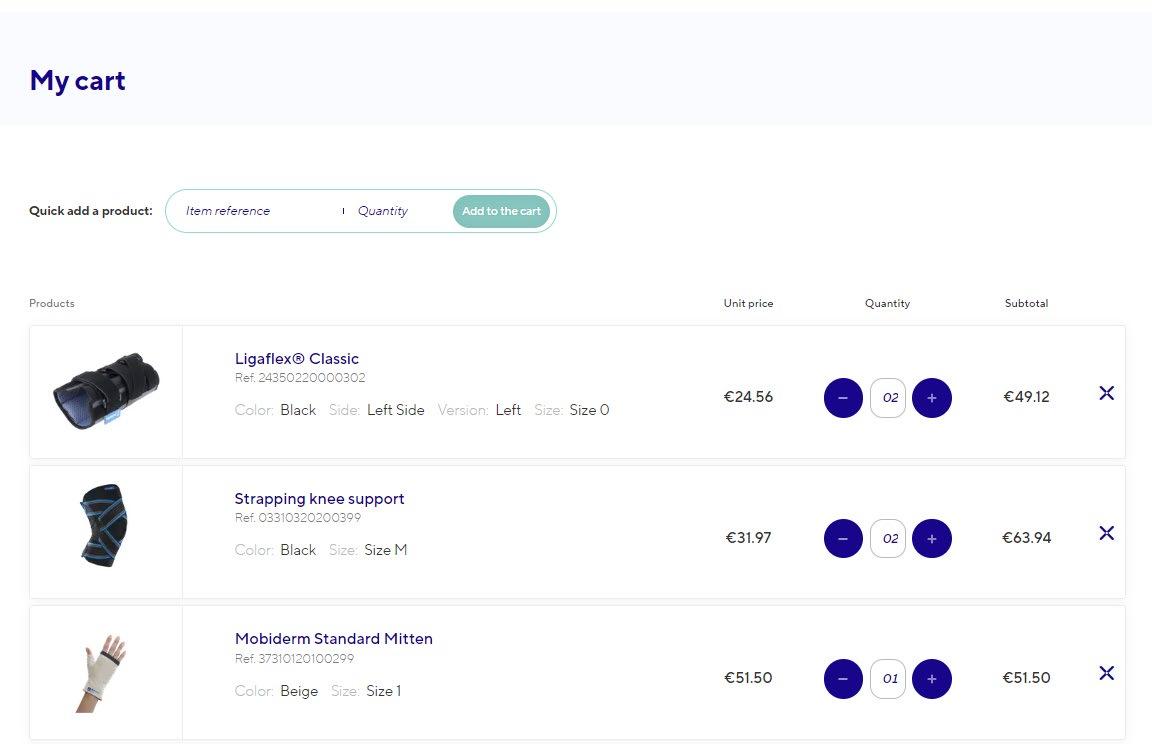The image size is (1152, 744).
Task: Increase quantity of Mobiderm Standard Mitten
Action: pyautogui.click(x=932, y=679)
